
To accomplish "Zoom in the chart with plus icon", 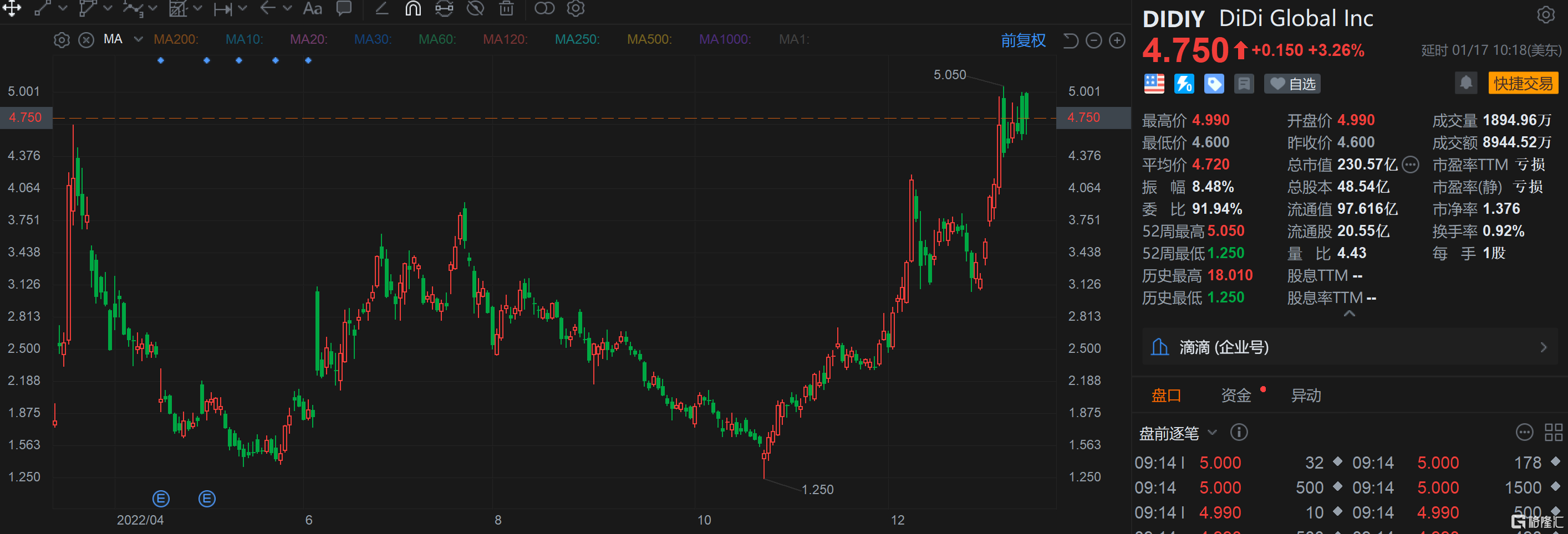I will click(1117, 41).
